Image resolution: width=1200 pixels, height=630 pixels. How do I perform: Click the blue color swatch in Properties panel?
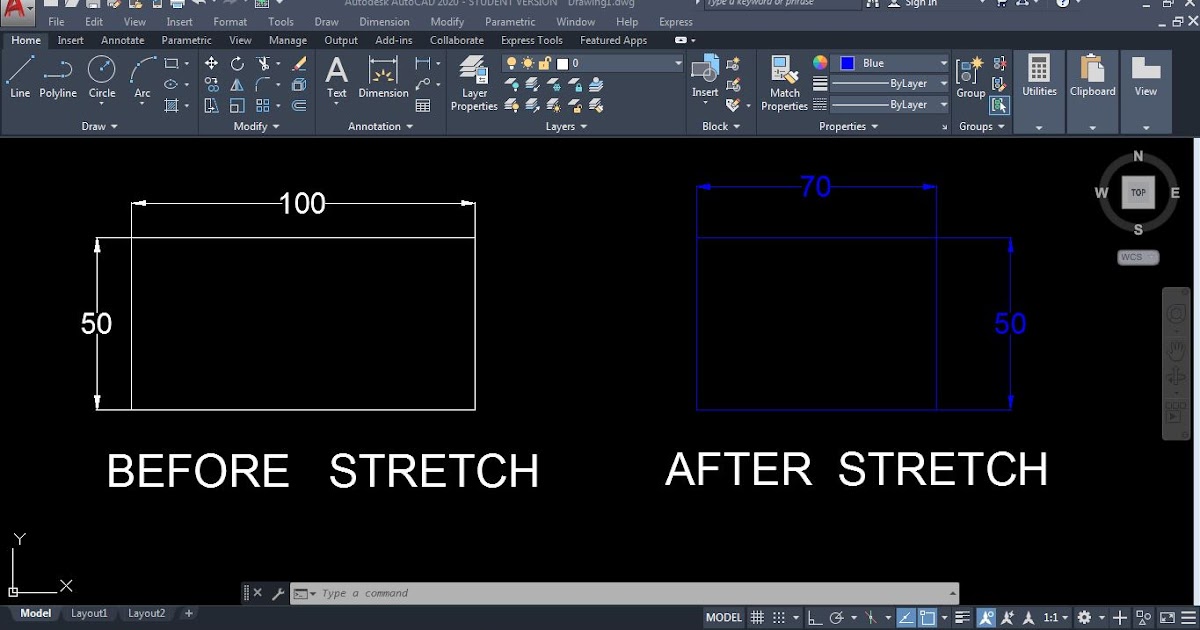850,62
